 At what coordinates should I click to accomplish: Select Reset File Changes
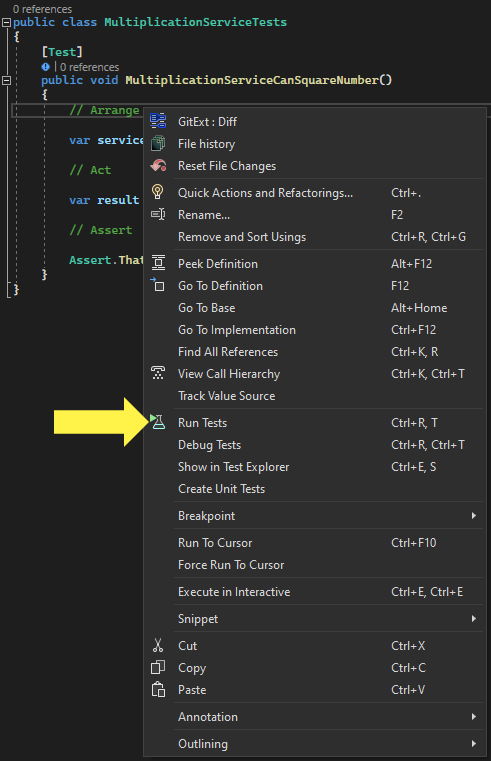click(x=314, y=165)
